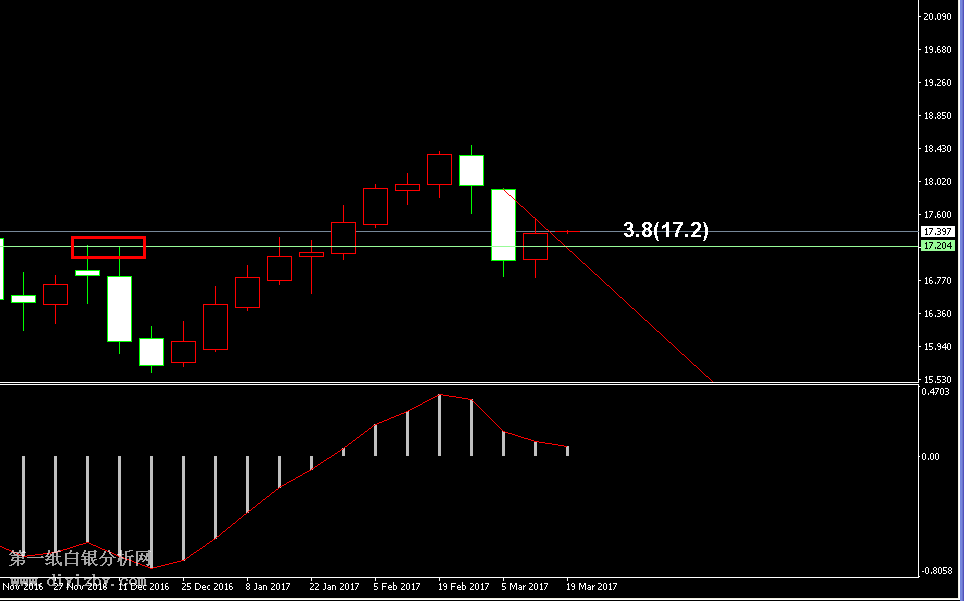Click the 15.530 price axis label
The height and width of the screenshot is (601, 964).
[x=937, y=380]
